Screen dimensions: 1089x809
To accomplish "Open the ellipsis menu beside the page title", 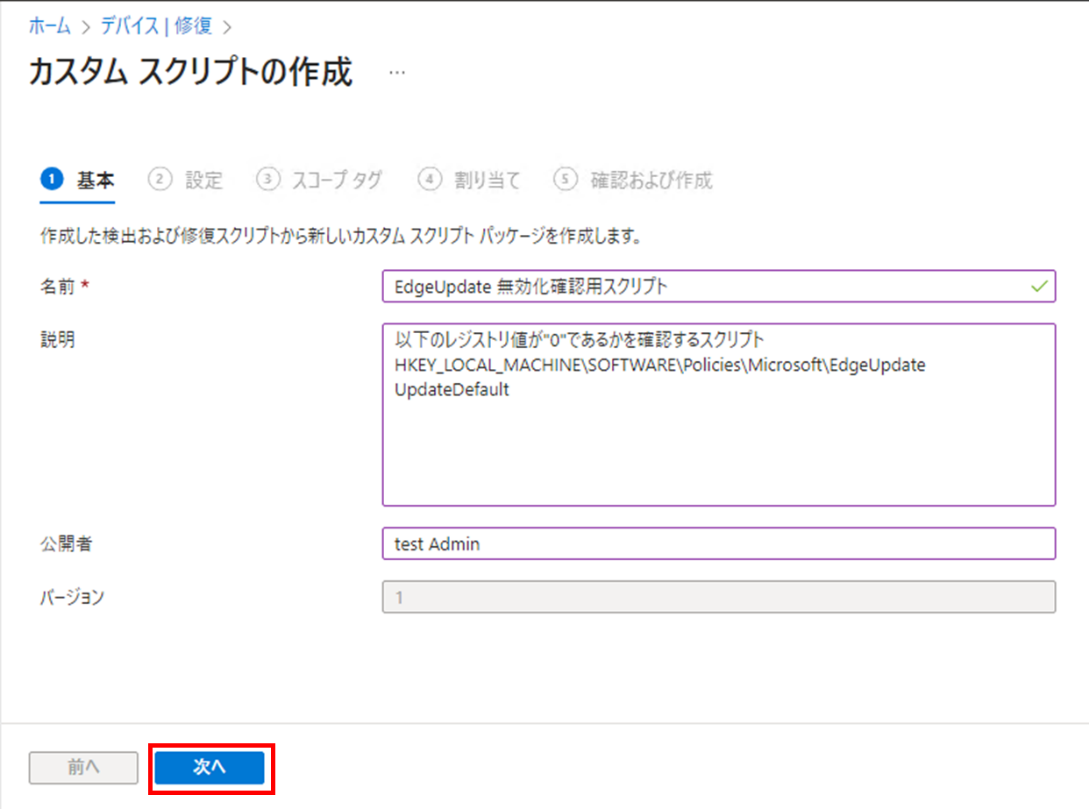I will click(397, 72).
